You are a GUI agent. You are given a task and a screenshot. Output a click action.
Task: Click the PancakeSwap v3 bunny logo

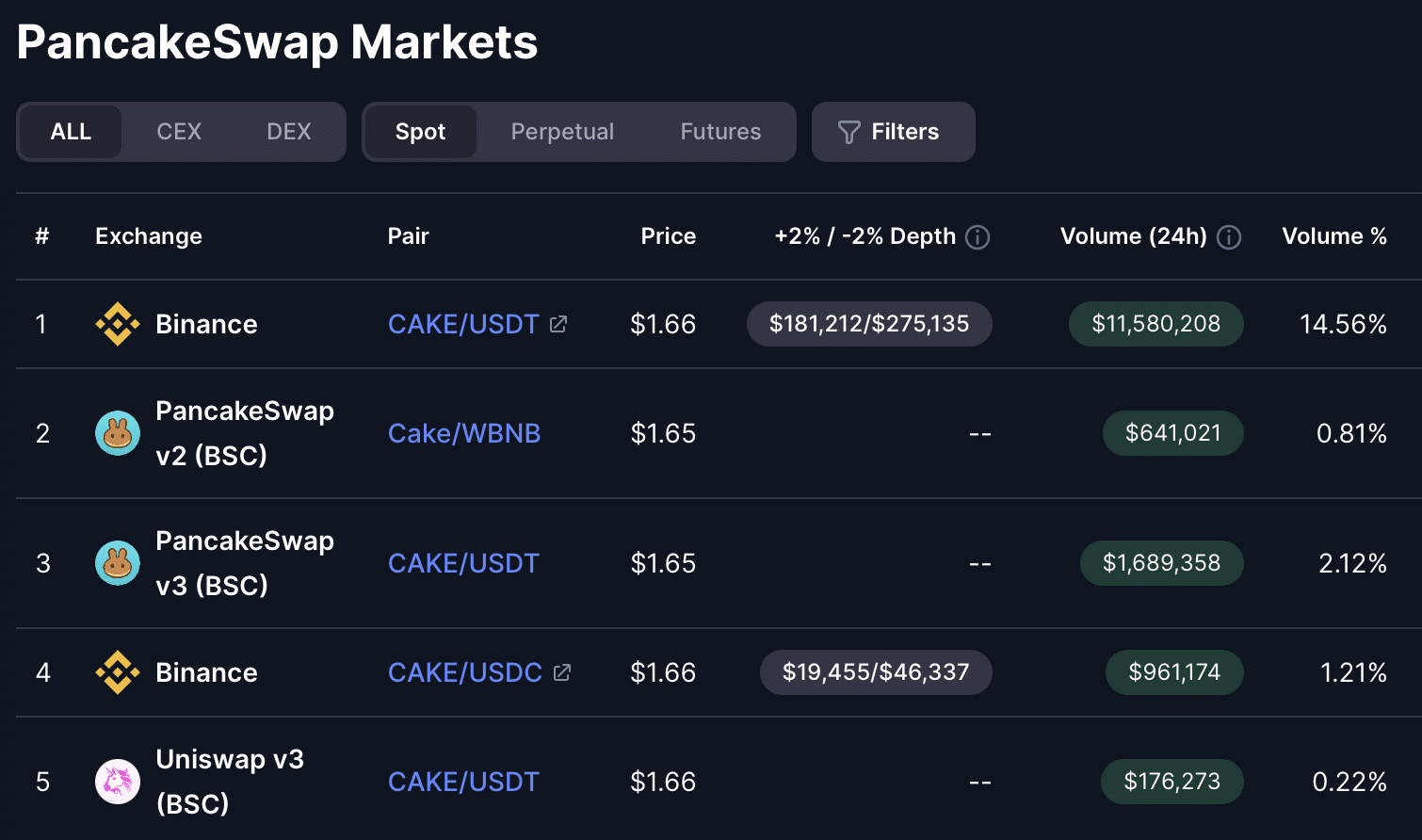tap(118, 563)
